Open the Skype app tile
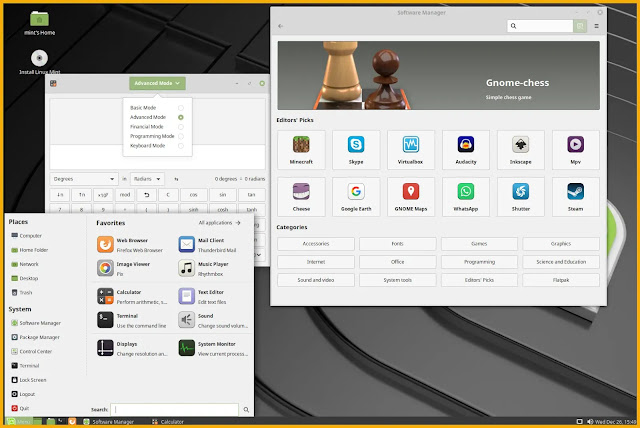The height and width of the screenshot is (428, 640). click(356, 150)
